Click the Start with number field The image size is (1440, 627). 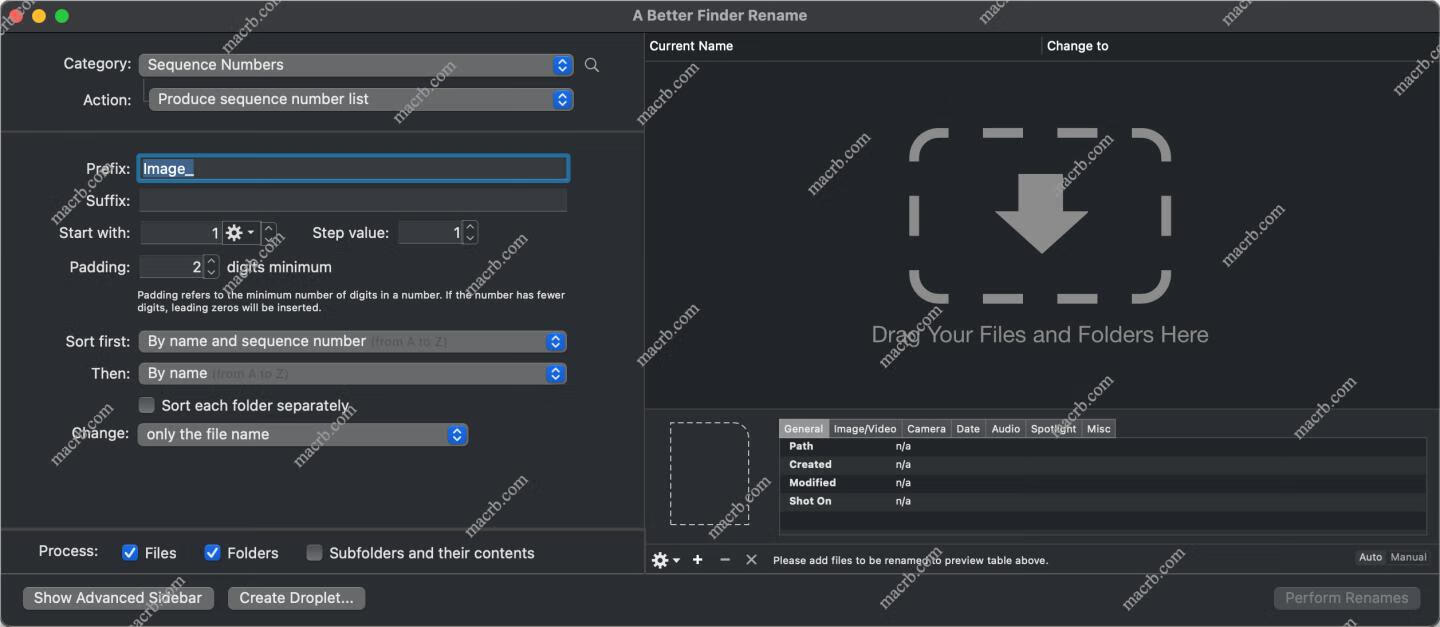click(x=181, y=233)
